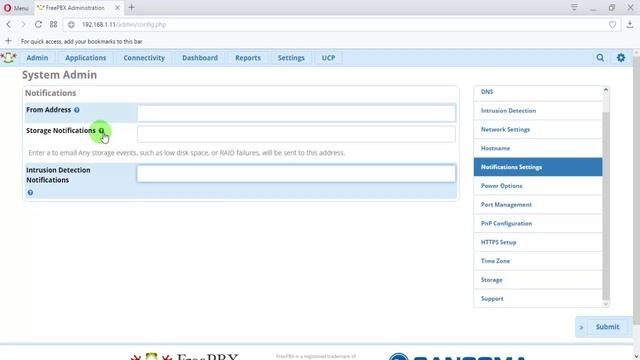Open the settings gear icon in navbar
Image resolution: width=640 pixels, height=360 pixels.
point(621,58)
